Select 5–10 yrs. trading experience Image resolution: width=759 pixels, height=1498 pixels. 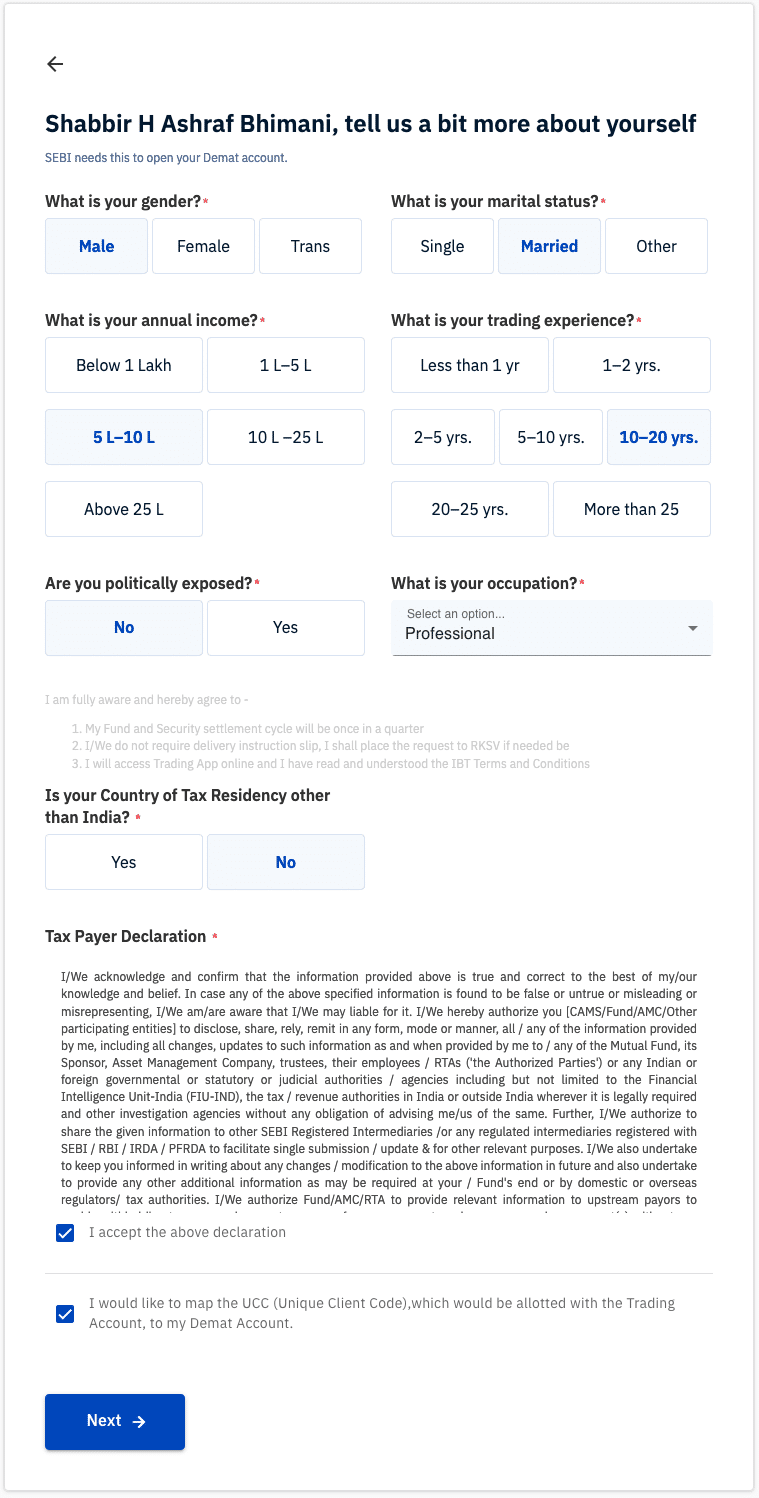(551, 437)
